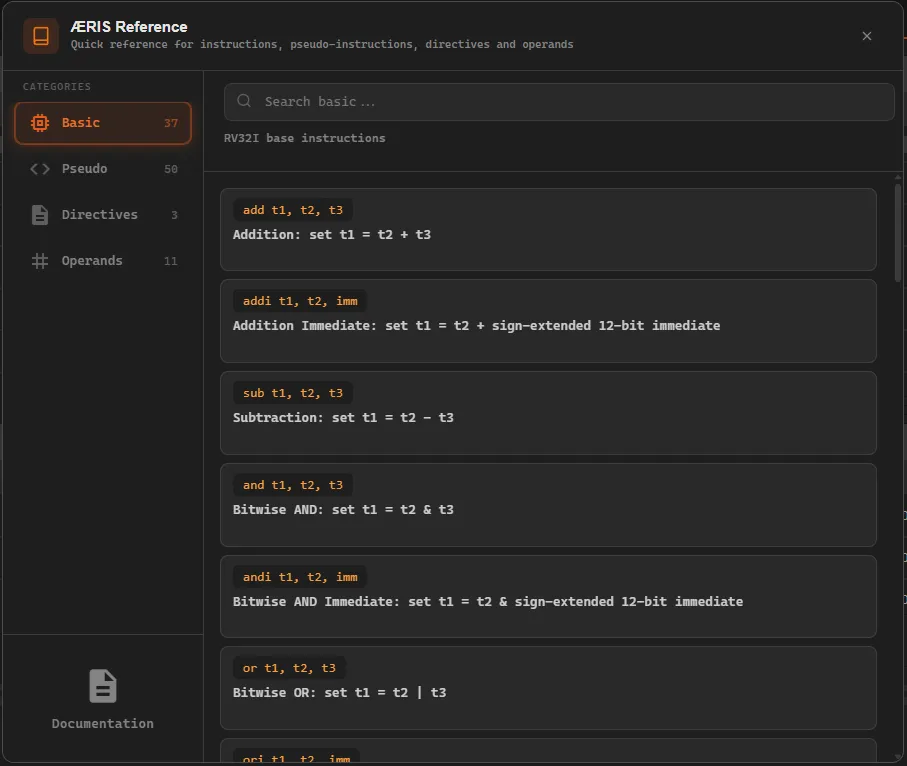The height and width of the screenshot is (766, 907).
Task: Close the ÆRIS Reference dialog
Action: [866, 36]
